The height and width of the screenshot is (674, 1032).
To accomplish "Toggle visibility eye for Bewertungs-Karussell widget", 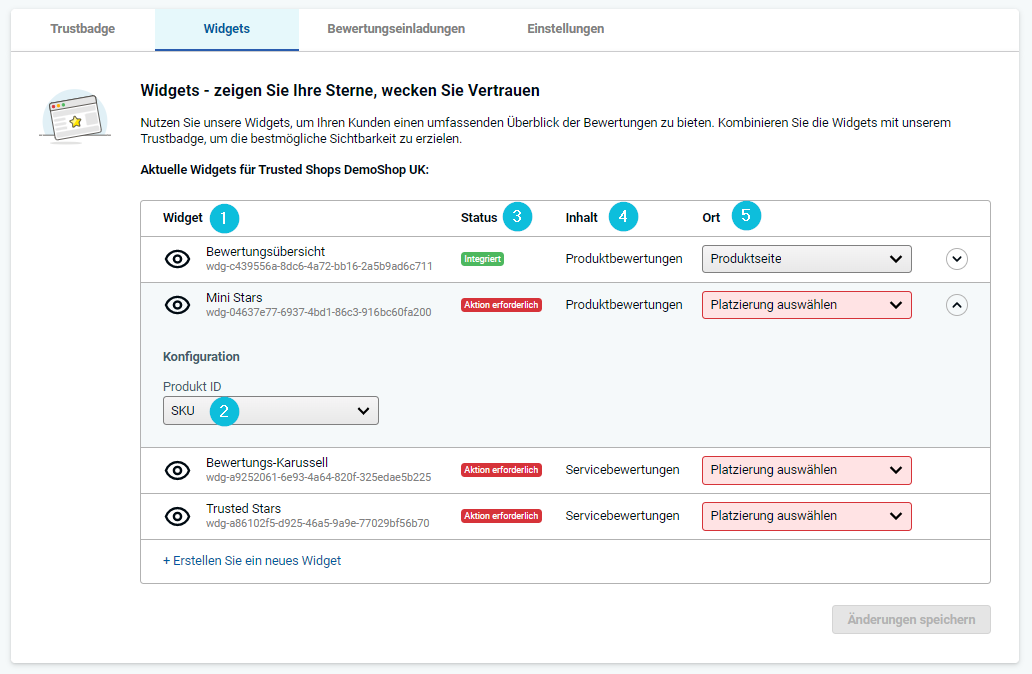I will [x=177, y=470].
